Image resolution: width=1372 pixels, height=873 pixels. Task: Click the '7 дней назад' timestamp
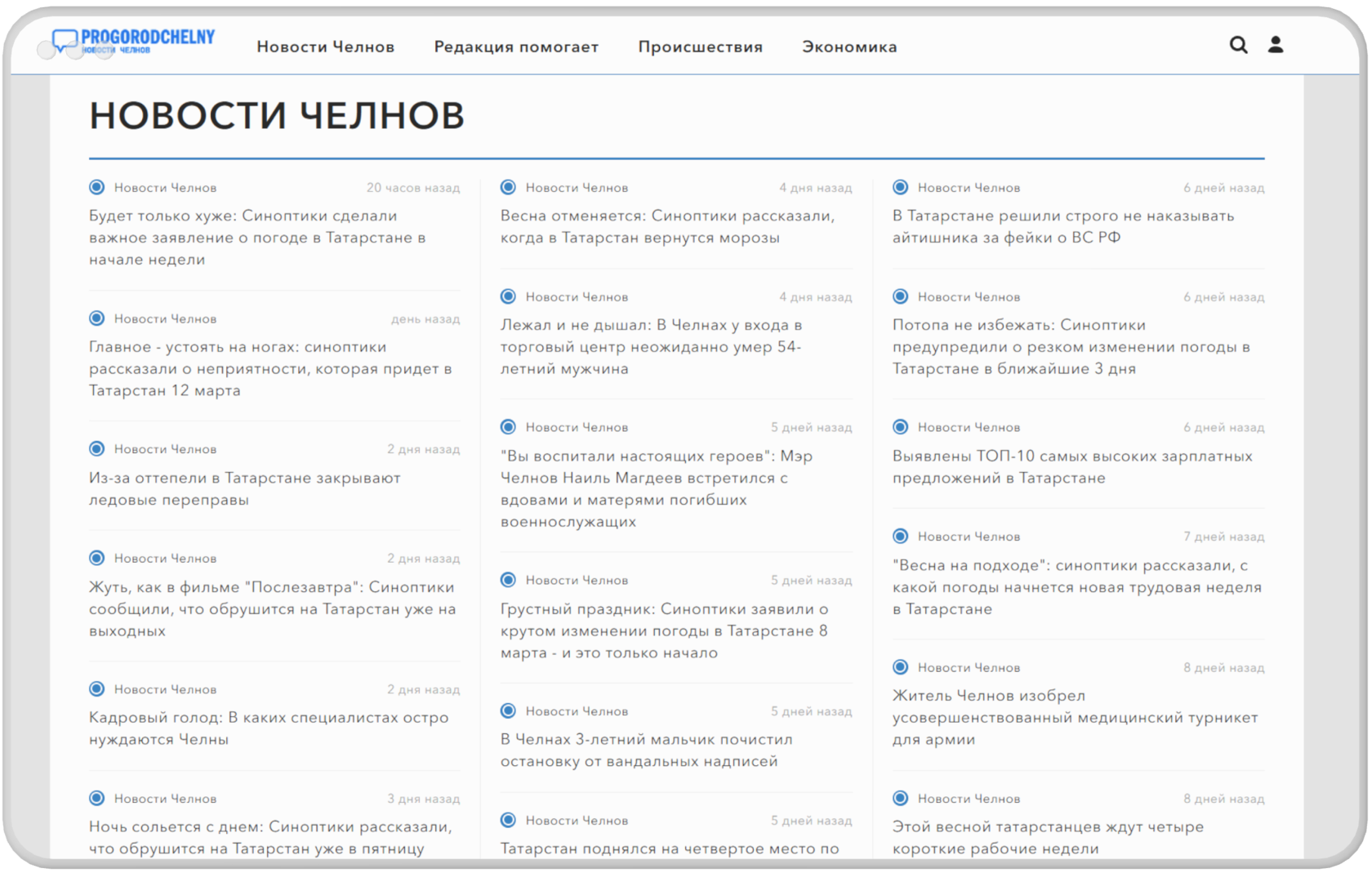pyautogui.click(x=1223, y=537)
